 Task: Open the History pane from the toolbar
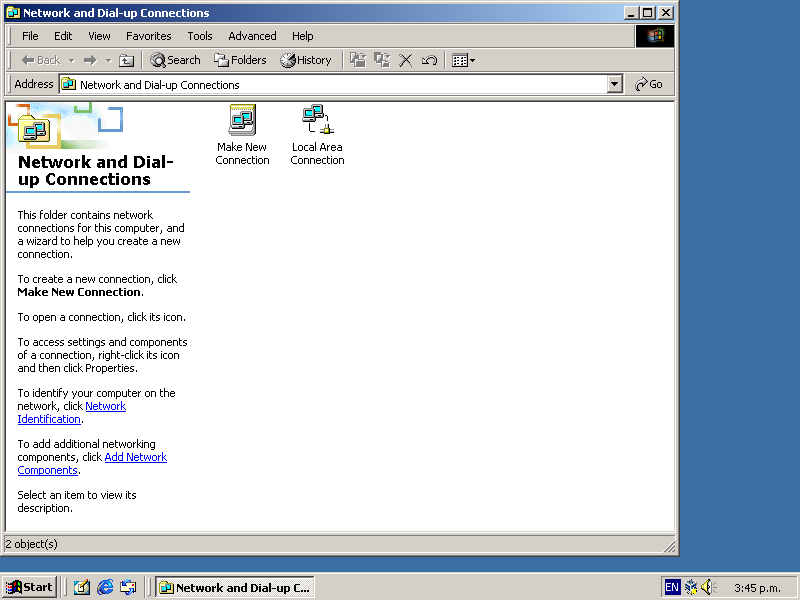[306, 60]
